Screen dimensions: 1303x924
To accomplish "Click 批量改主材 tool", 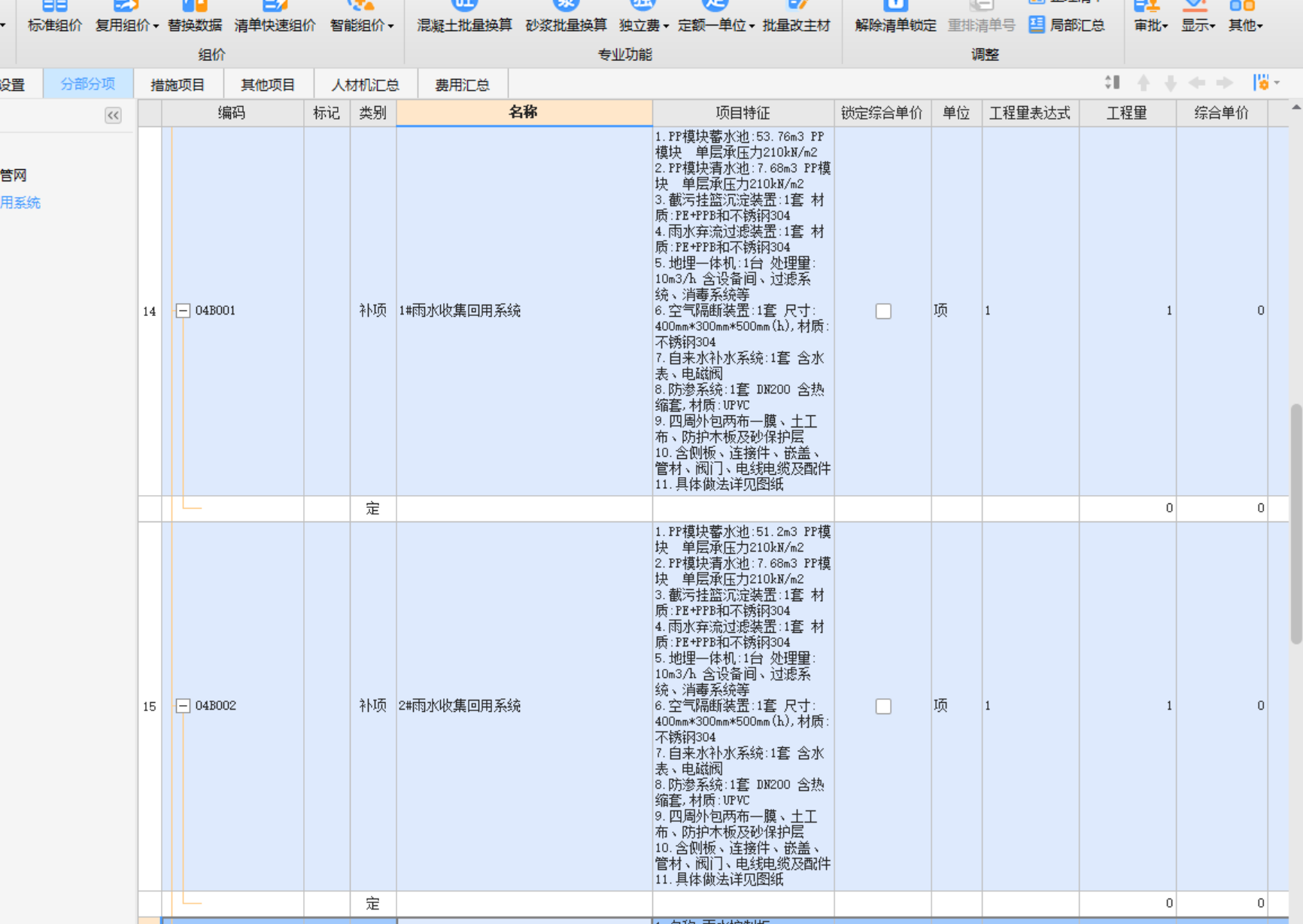I will 796,17.
